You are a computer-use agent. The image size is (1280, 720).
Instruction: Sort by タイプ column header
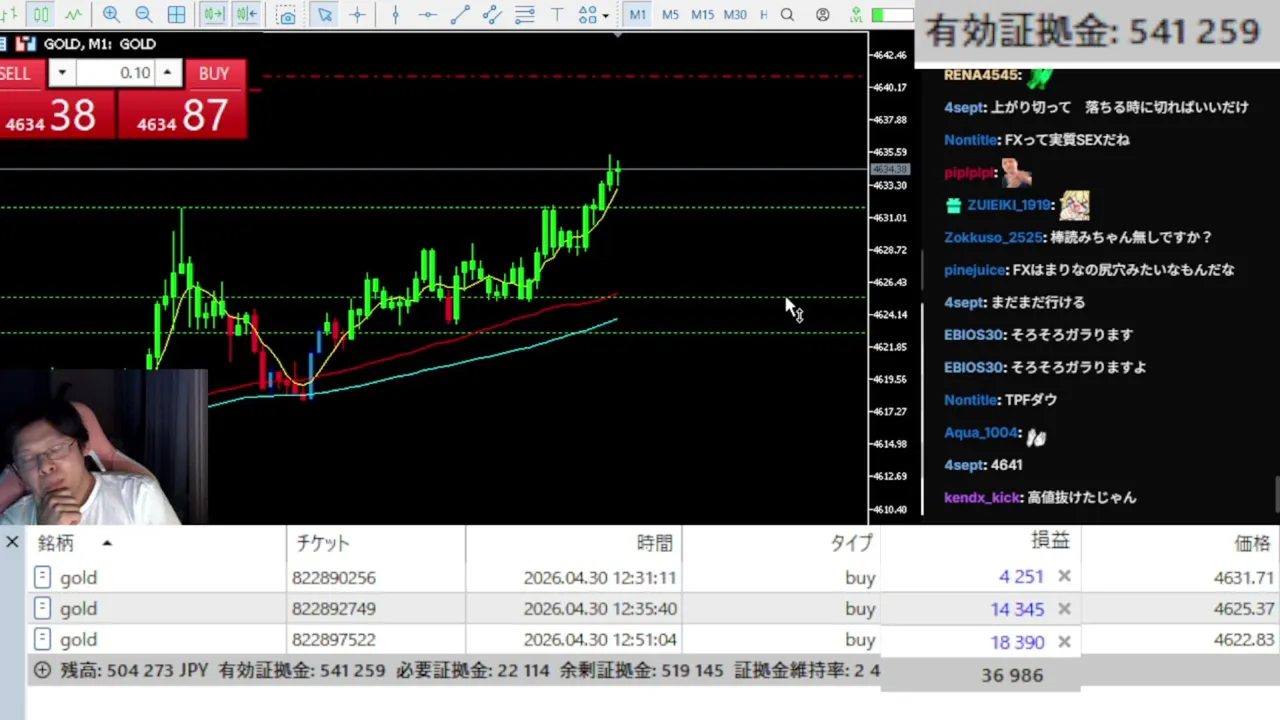point(780,543)
